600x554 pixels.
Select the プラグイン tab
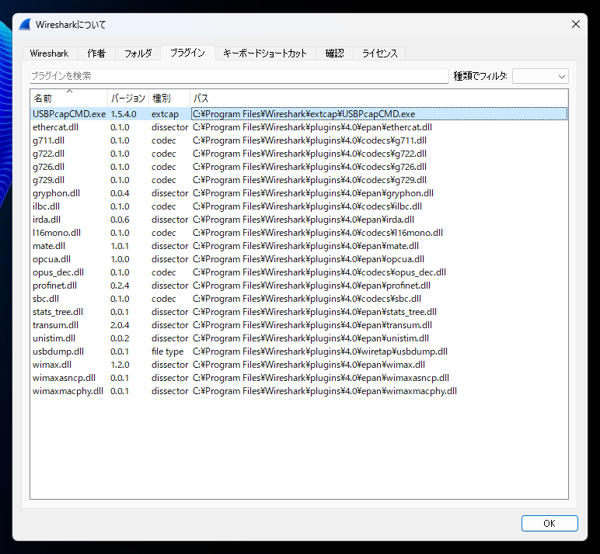tap(188, 53)
